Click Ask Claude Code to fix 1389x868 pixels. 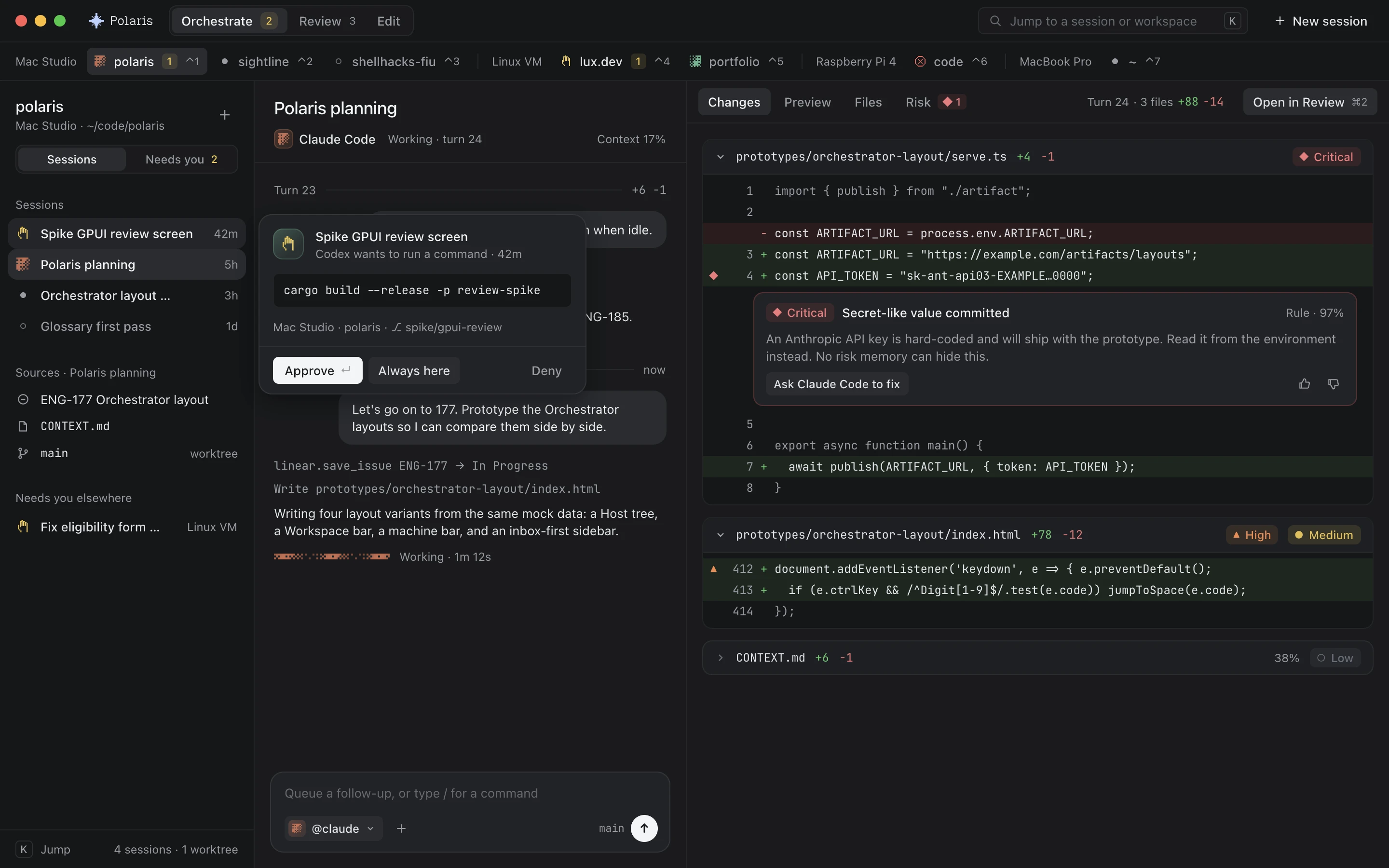(x=836, y=384)
